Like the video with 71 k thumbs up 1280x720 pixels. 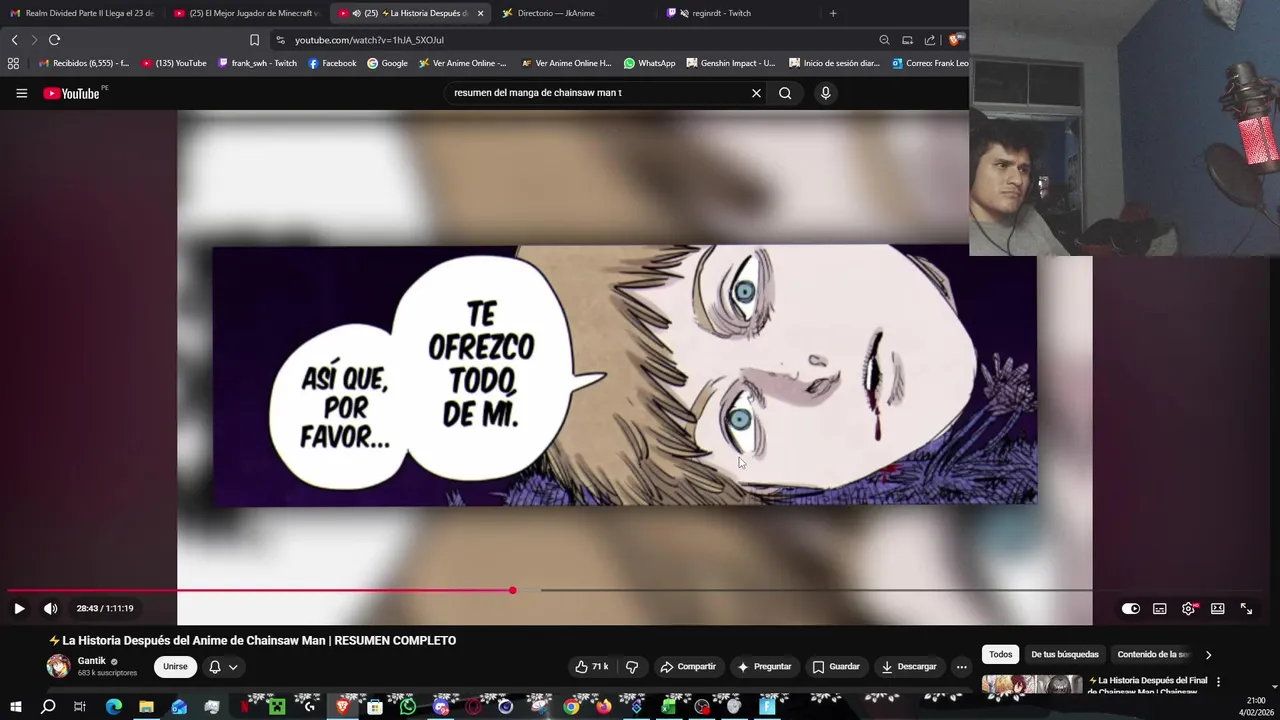[592, 667]
